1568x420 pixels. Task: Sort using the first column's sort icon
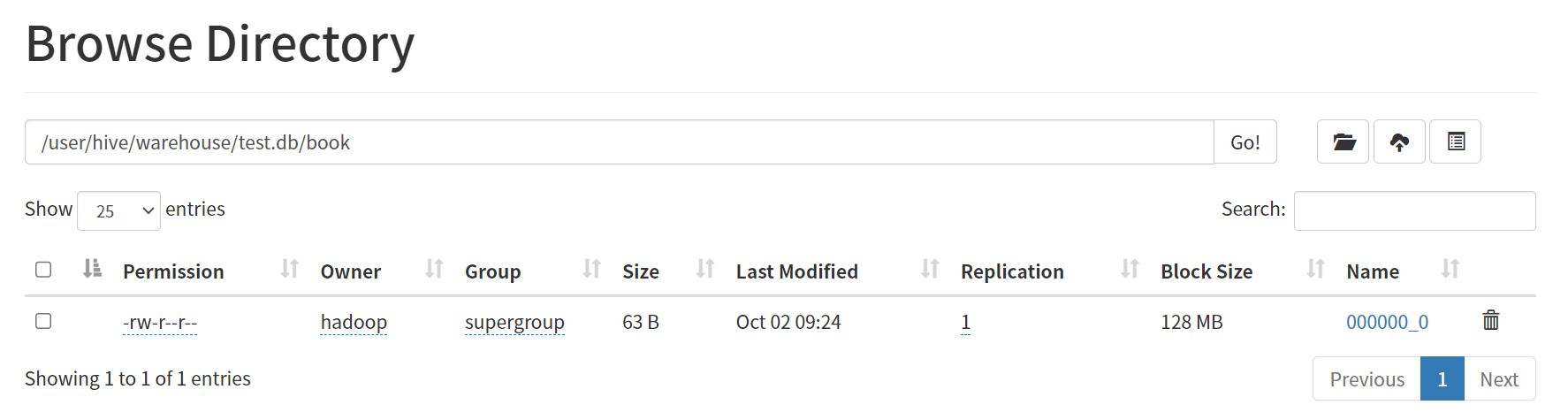click(92, 268)
